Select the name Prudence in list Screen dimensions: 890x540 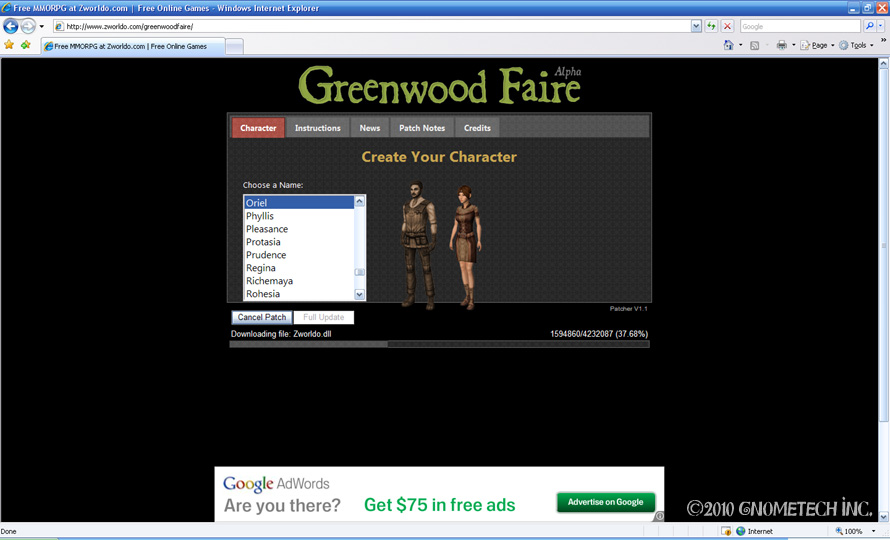pyautogui.click(x=266, y=255)
